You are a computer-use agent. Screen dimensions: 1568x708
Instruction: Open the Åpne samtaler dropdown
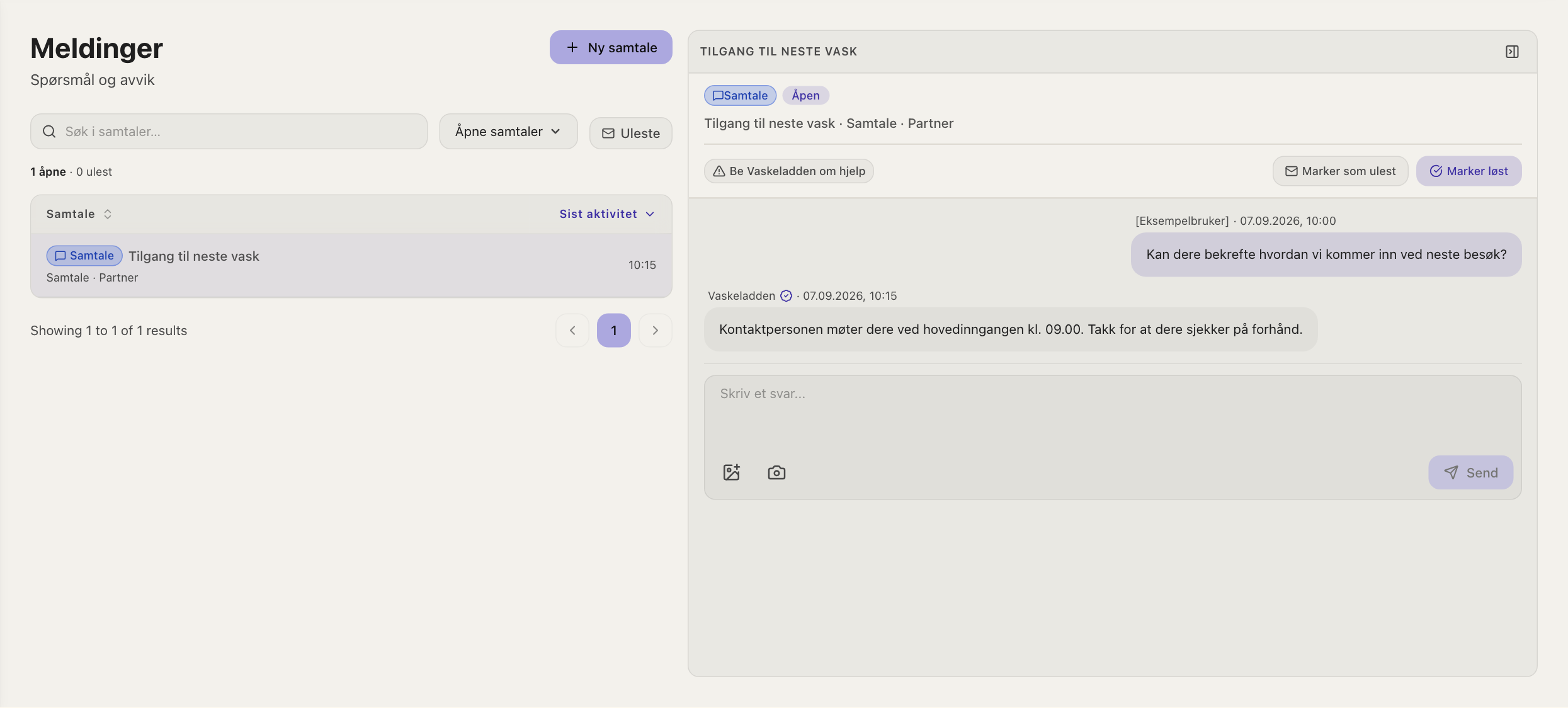click(508, 132)
